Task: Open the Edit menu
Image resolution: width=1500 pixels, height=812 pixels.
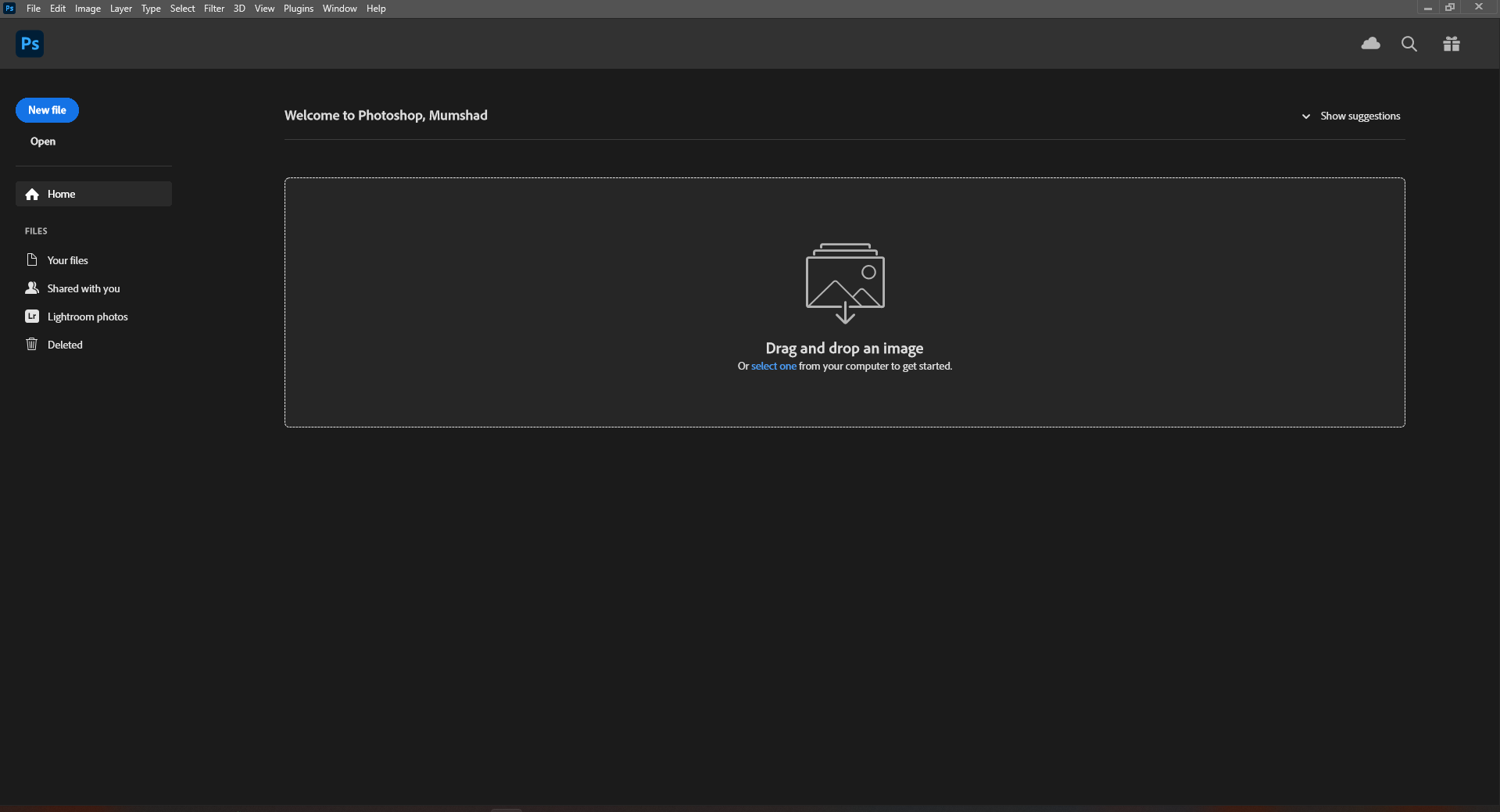Action: click(58, 9)
